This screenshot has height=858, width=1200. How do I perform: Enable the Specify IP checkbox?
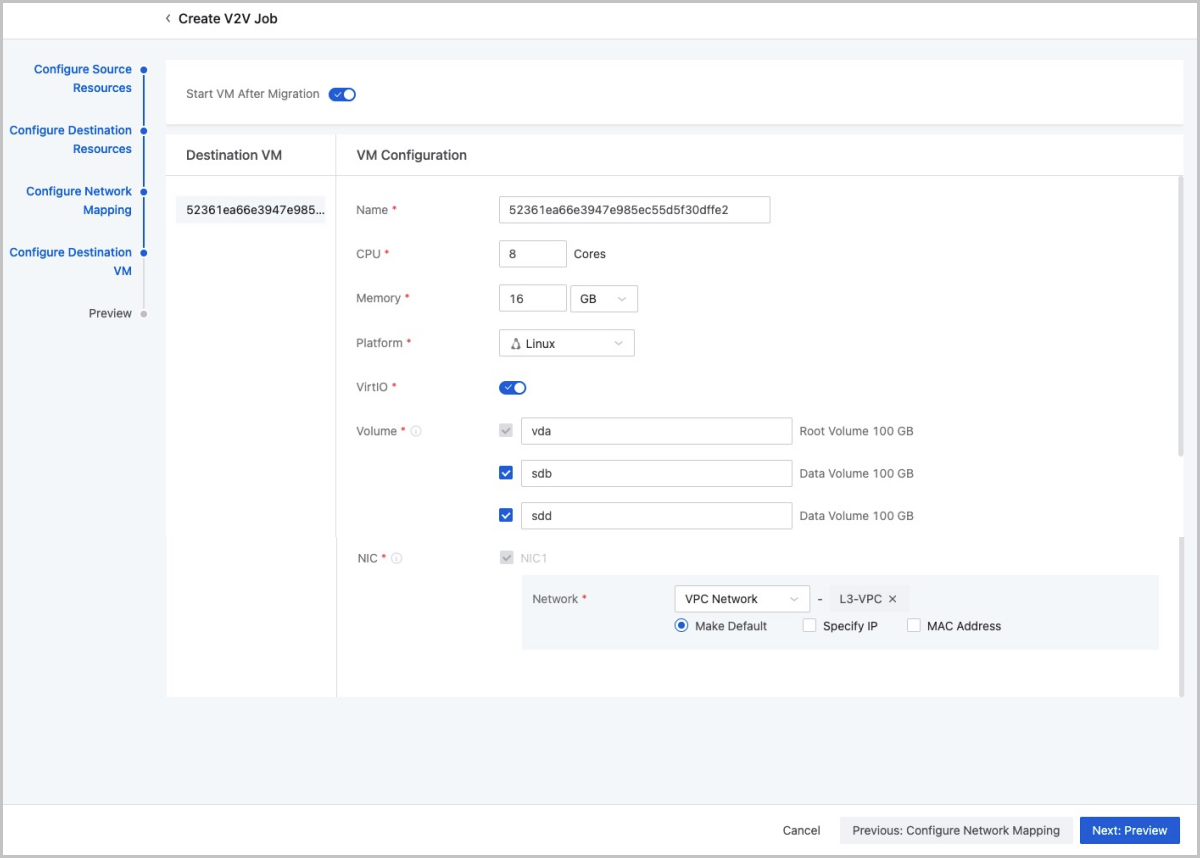[x=810, y=626]
